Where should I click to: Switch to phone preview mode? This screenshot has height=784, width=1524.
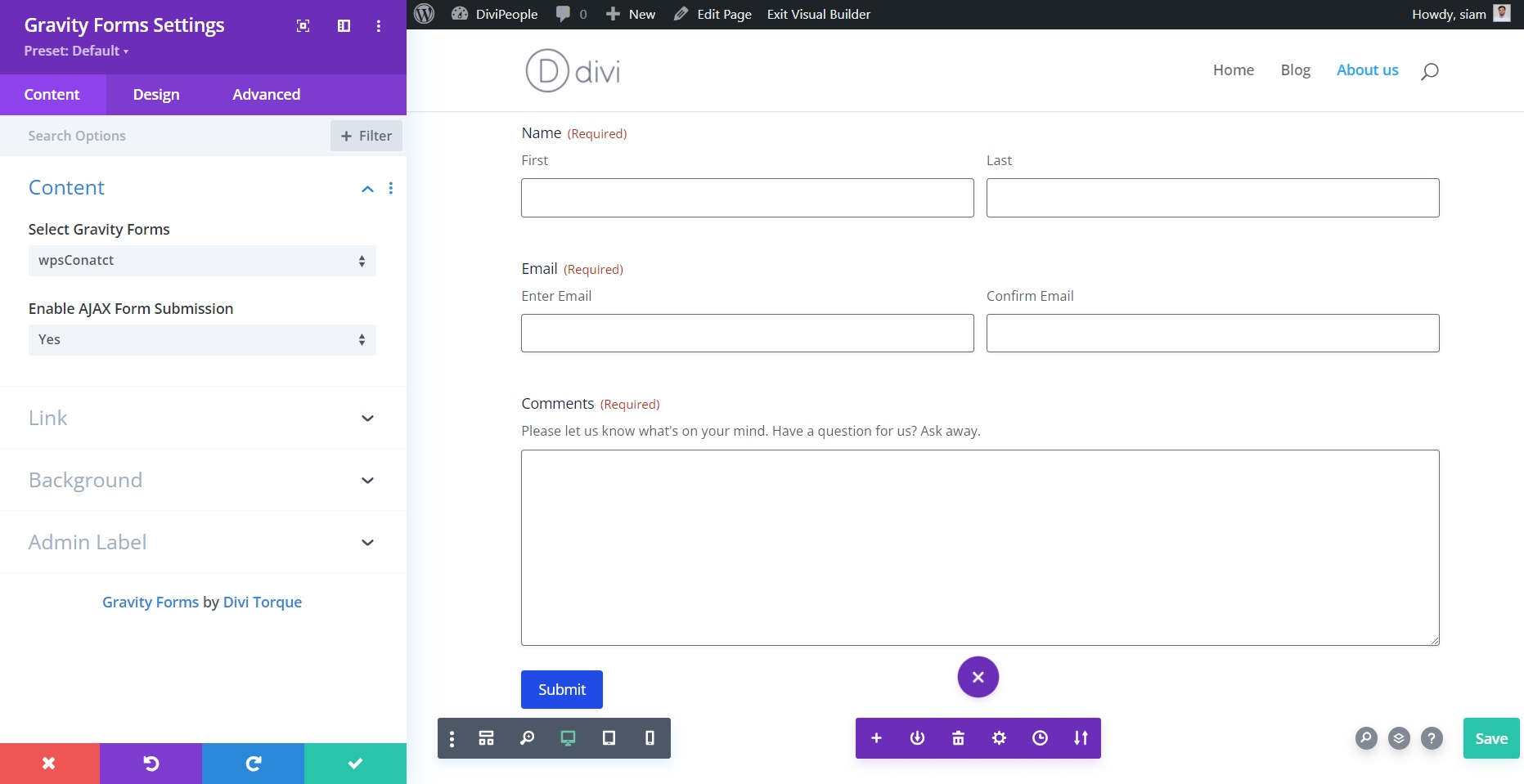650,737
